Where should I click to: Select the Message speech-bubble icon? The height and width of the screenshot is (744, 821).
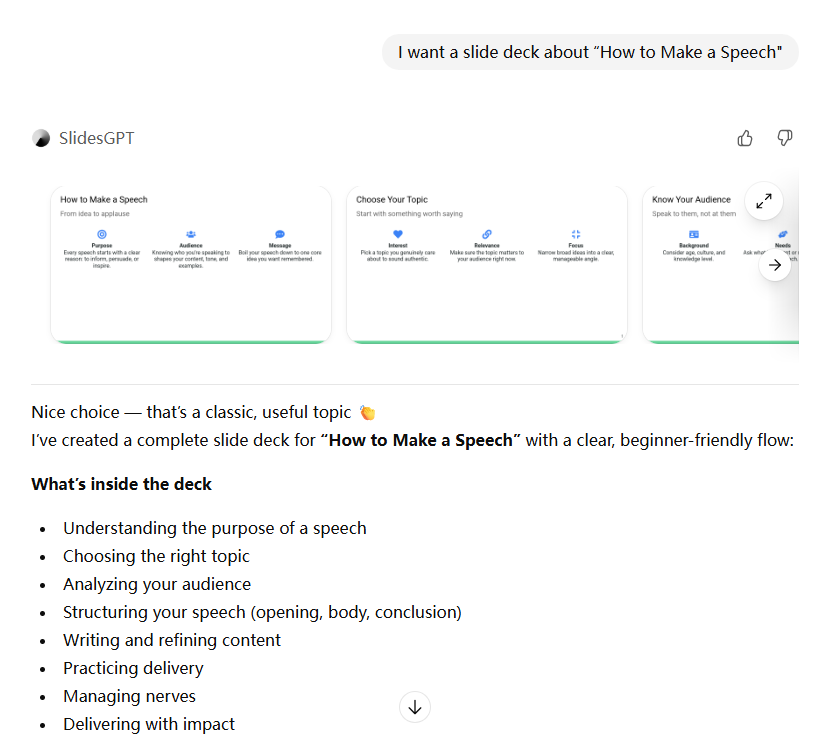tap(280, 233)
